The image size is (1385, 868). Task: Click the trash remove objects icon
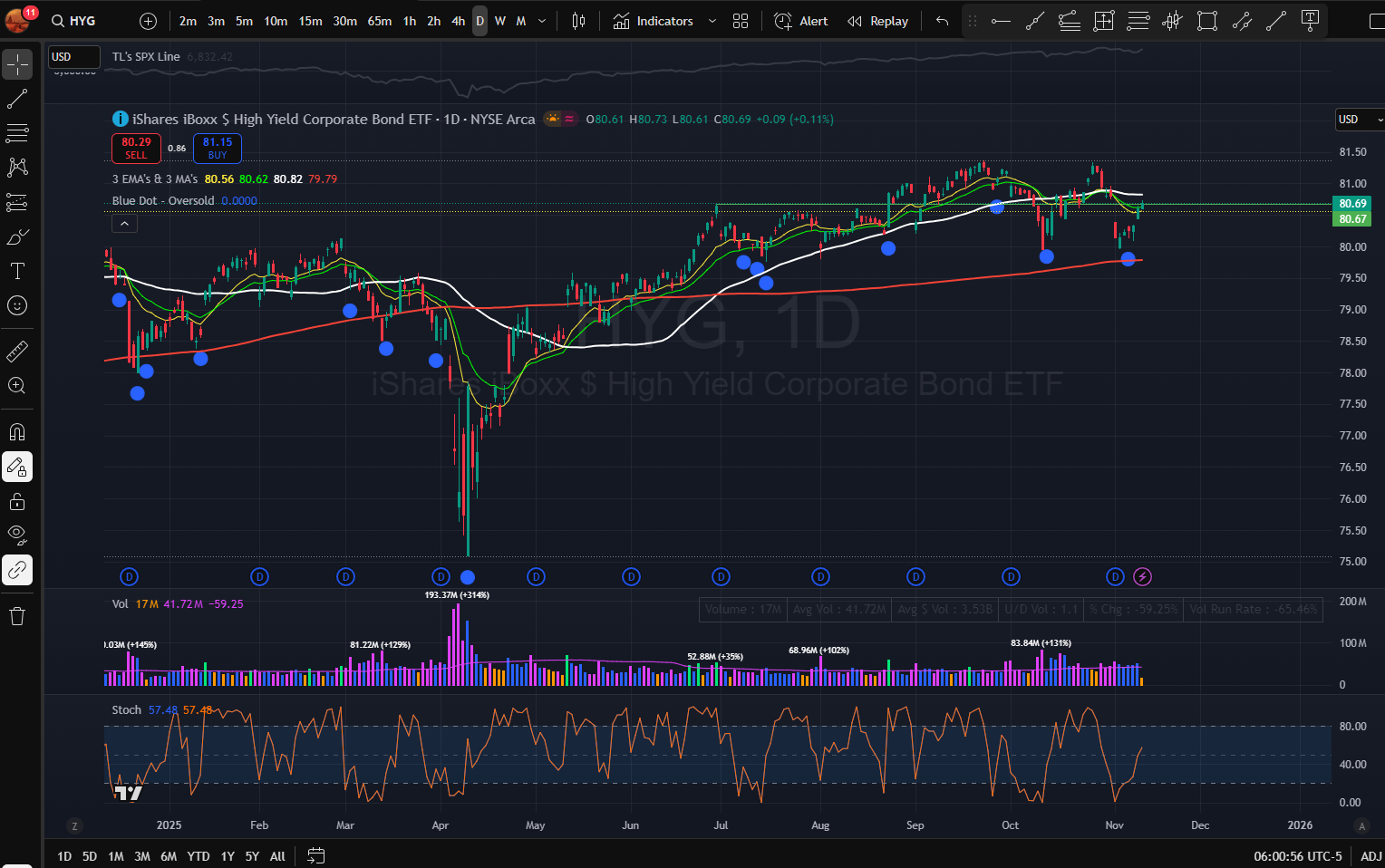(17, 617)
